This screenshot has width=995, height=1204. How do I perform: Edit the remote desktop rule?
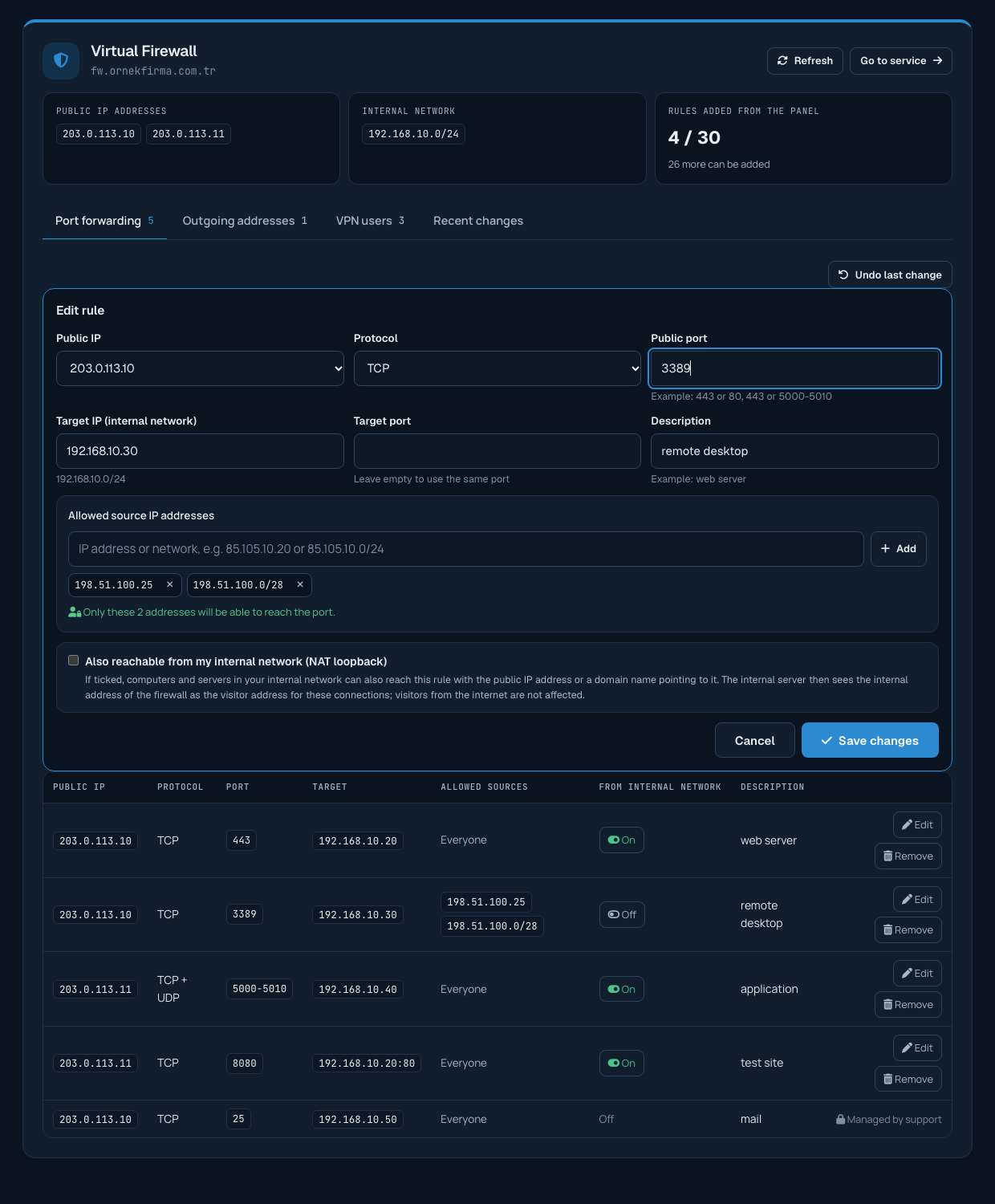tap(917, 900)
